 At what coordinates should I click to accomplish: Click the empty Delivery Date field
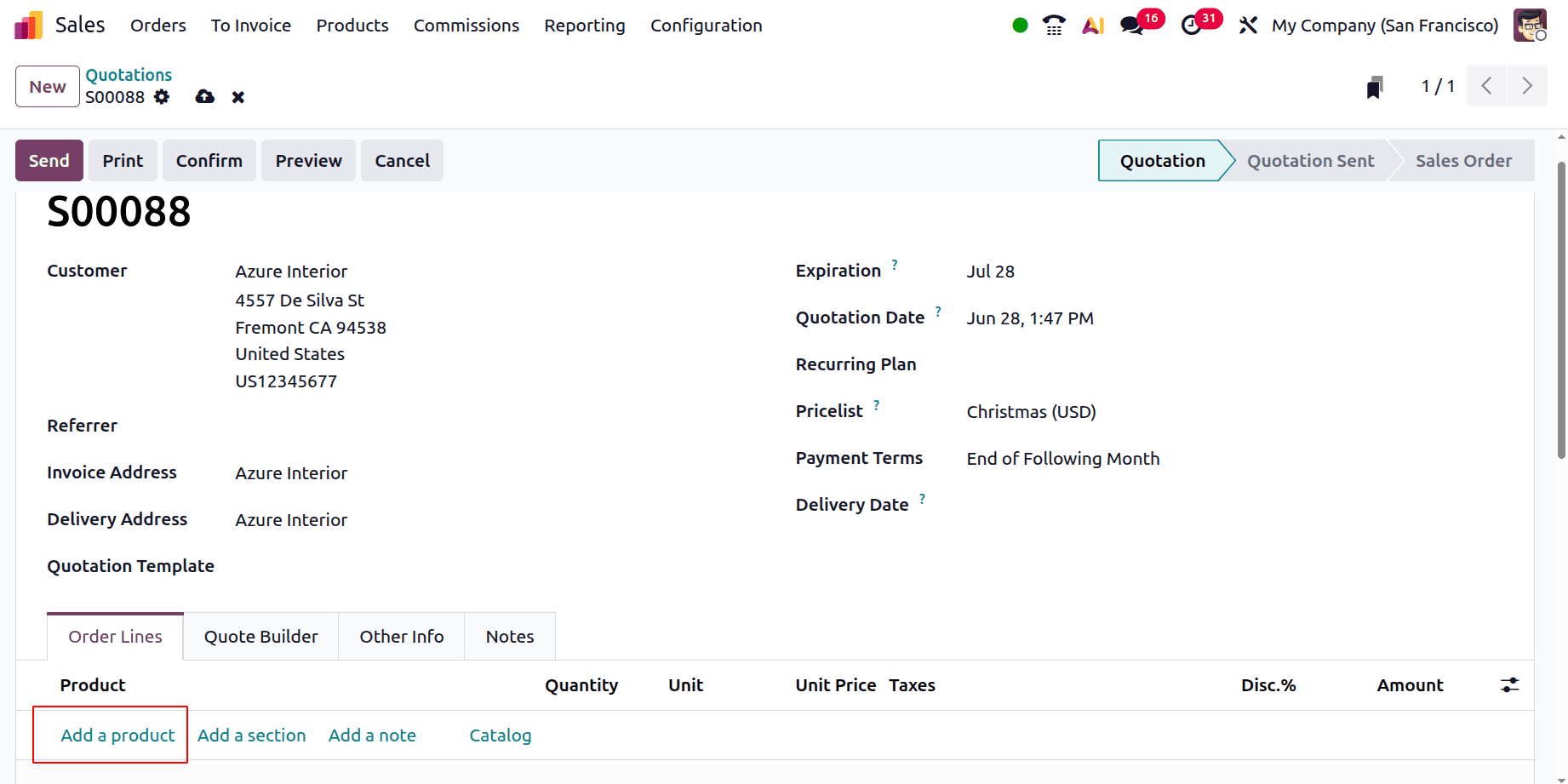click(x=1234, y=506)
